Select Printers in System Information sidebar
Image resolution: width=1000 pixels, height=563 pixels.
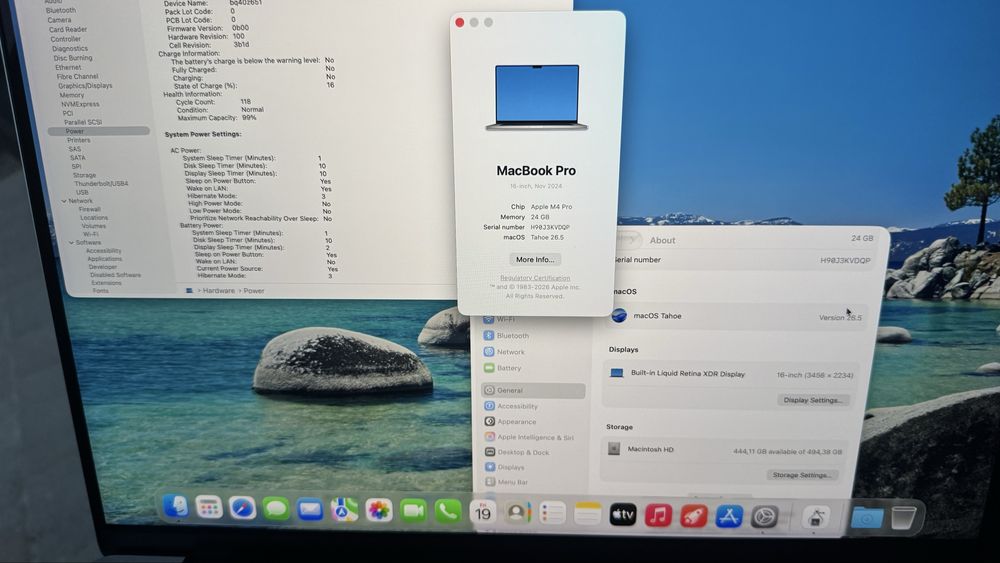[78, 140]
